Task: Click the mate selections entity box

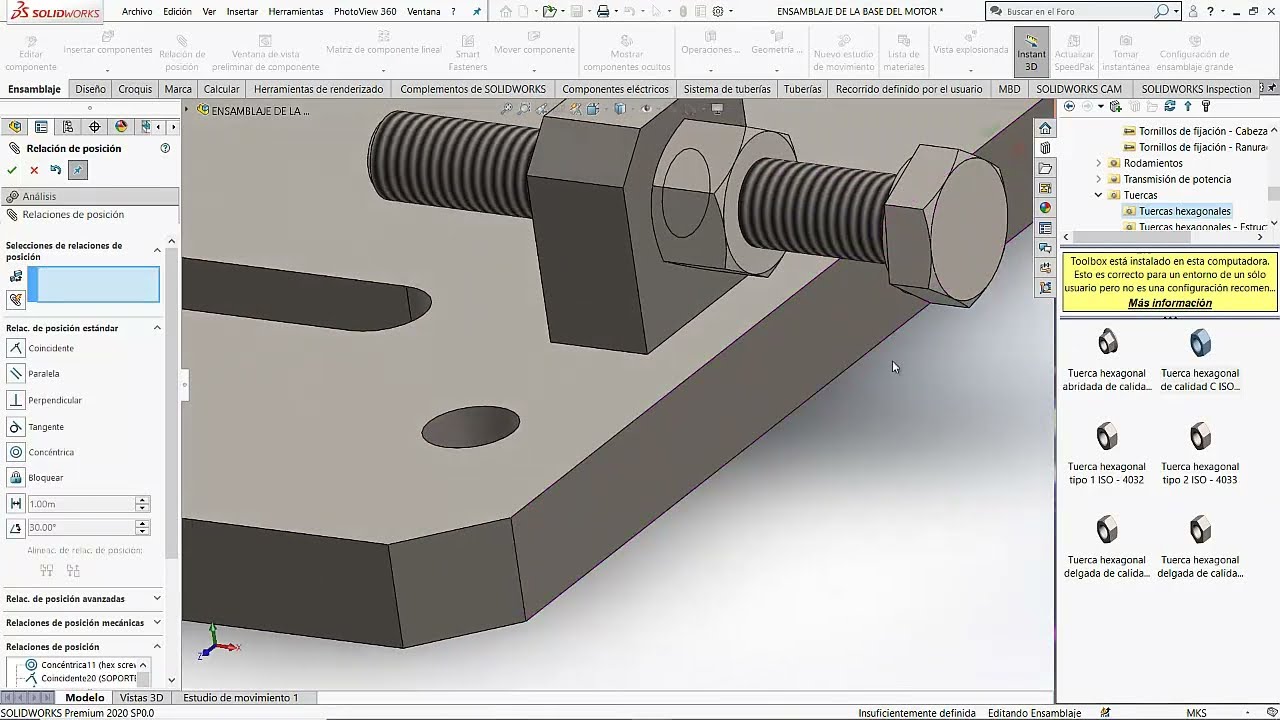Action: (93, 284)
